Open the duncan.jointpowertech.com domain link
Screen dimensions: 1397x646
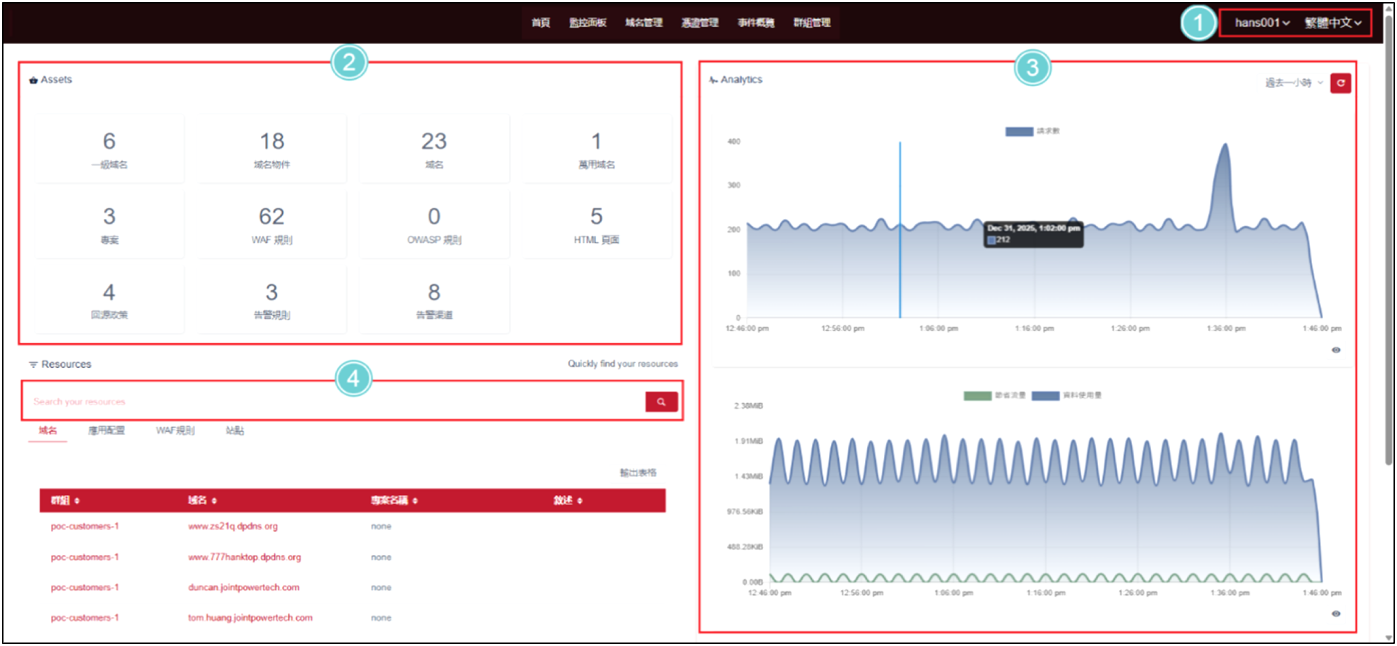(243, 588)
